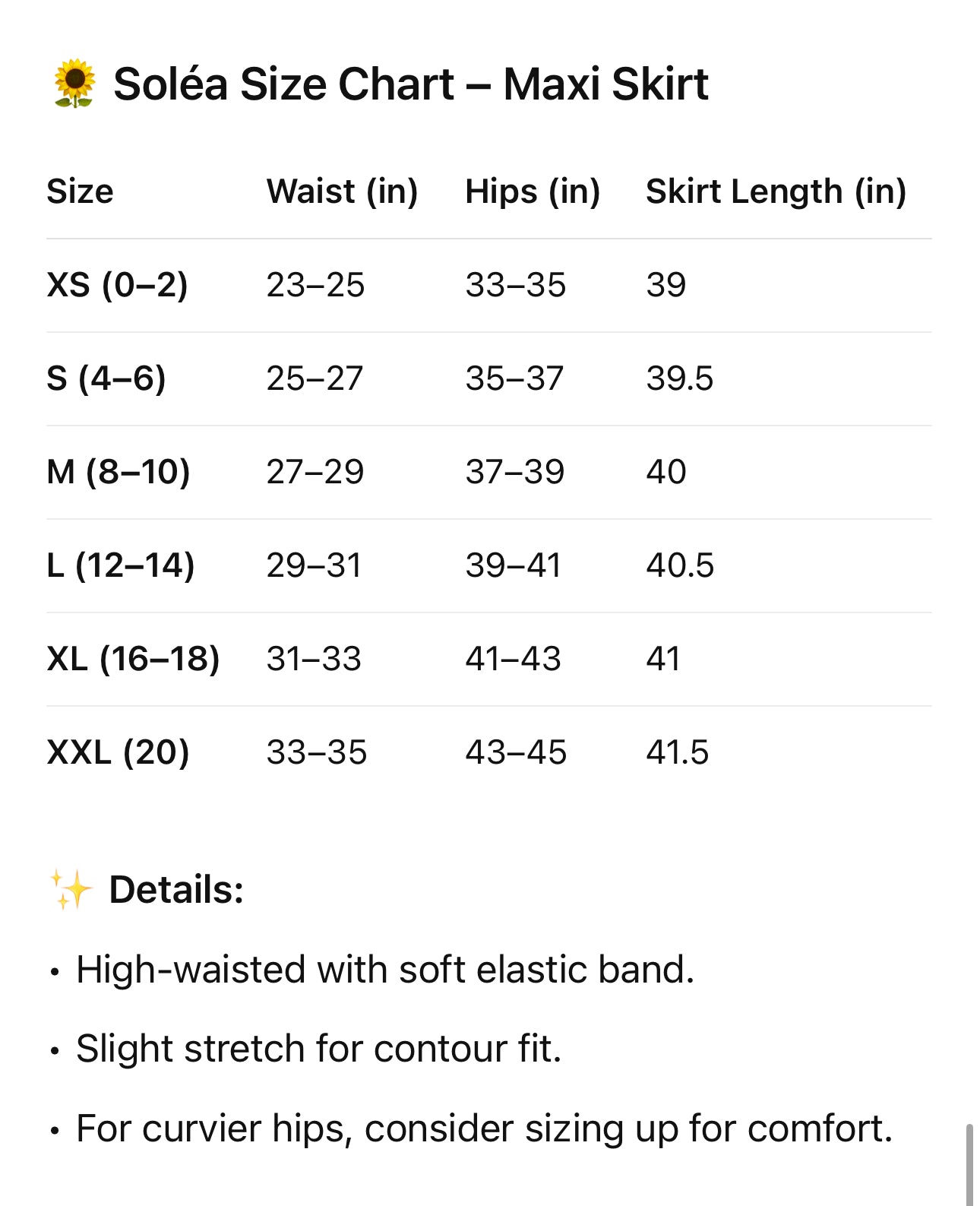Click the Size column header
Image resolution: width=980 pixels, height=1206 pixels.
(x=80, y=192)
